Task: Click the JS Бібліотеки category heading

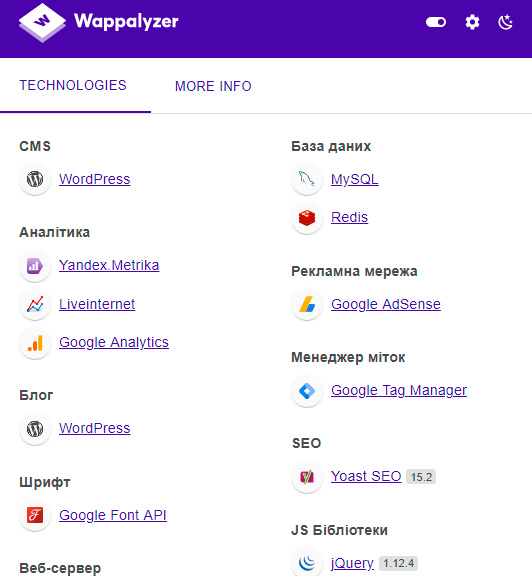Action: point(339,530)
